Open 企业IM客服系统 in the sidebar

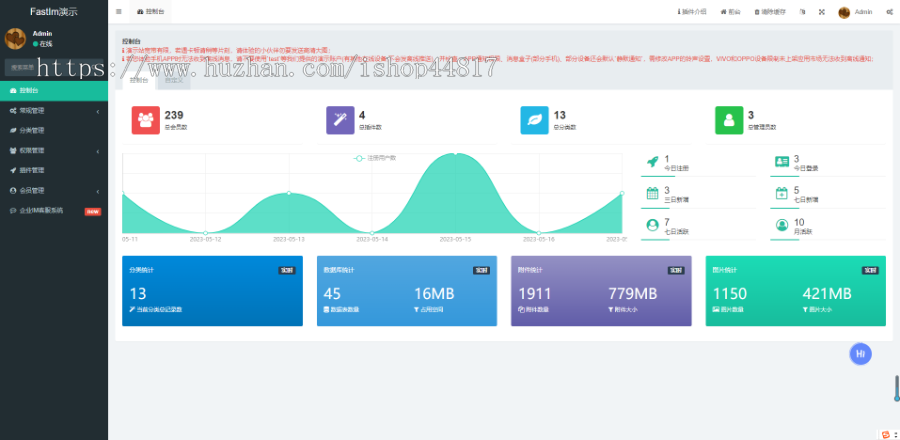pyautogui.click(x=54, y=211)
